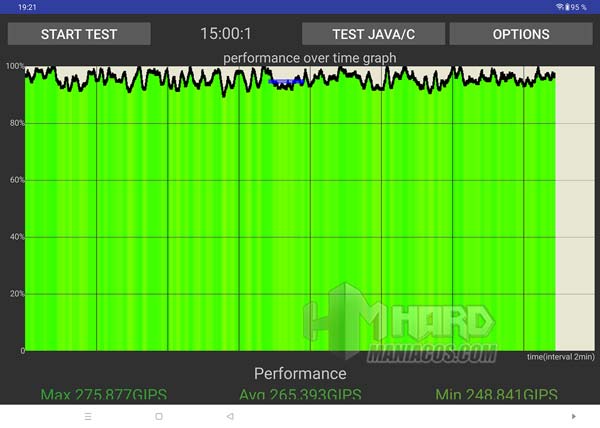Tap the Android recent apps menu icon

click(x=88, y=416)
